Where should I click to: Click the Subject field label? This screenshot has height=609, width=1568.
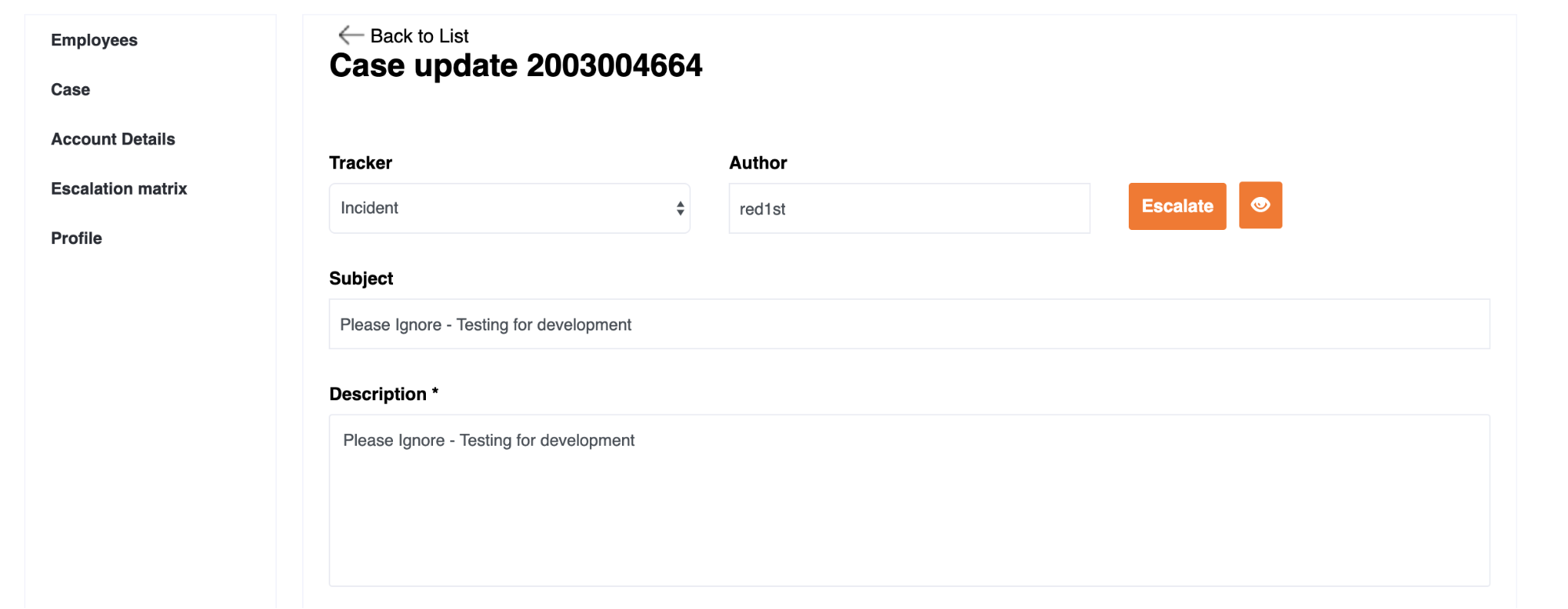click(x=361, y=279)
